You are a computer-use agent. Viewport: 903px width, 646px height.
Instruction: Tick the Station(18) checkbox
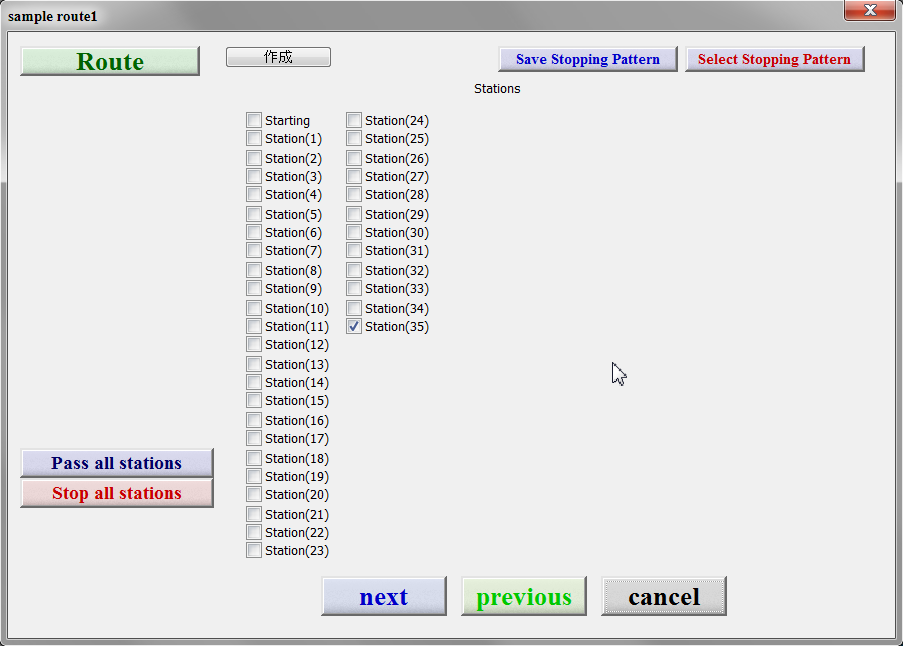point(254,459)
